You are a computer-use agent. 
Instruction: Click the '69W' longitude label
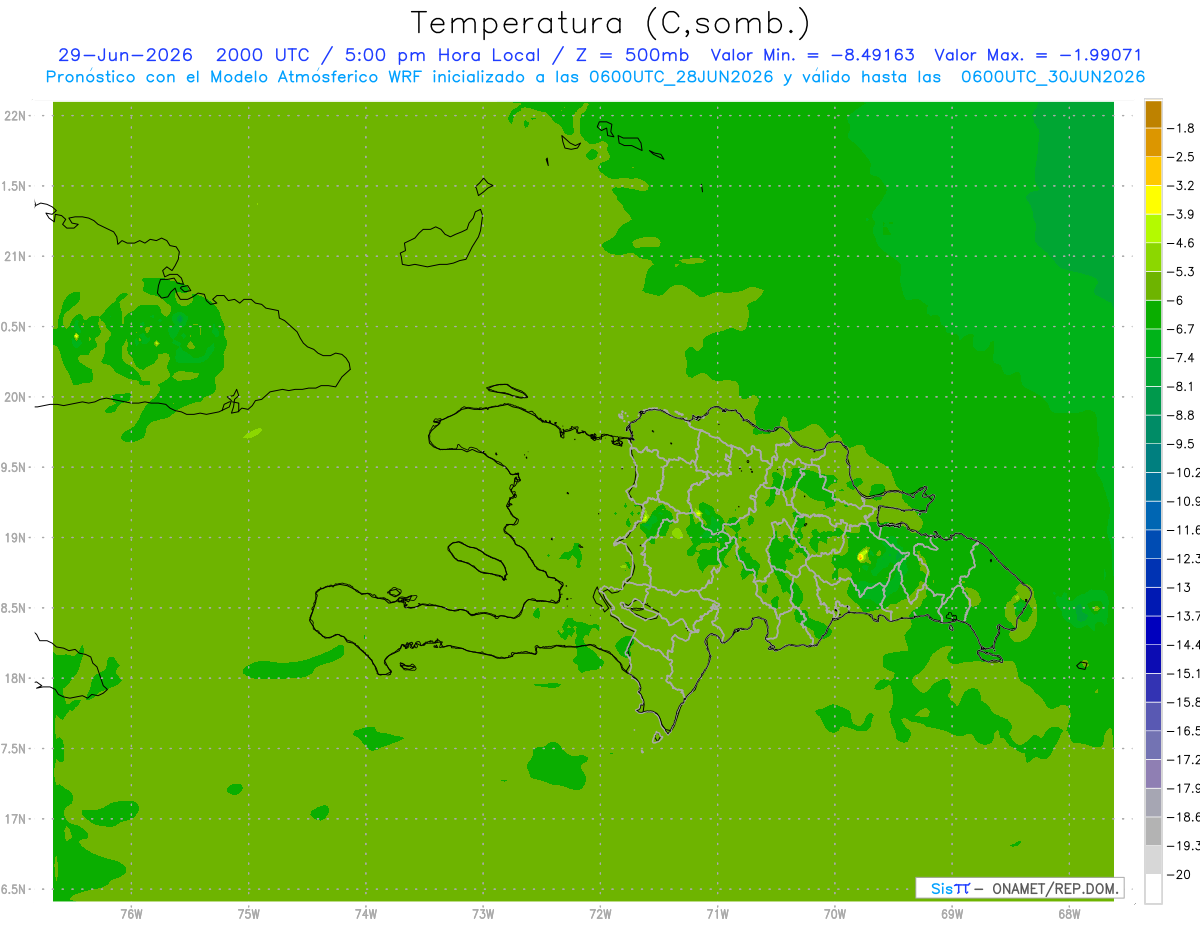point(951,913)
